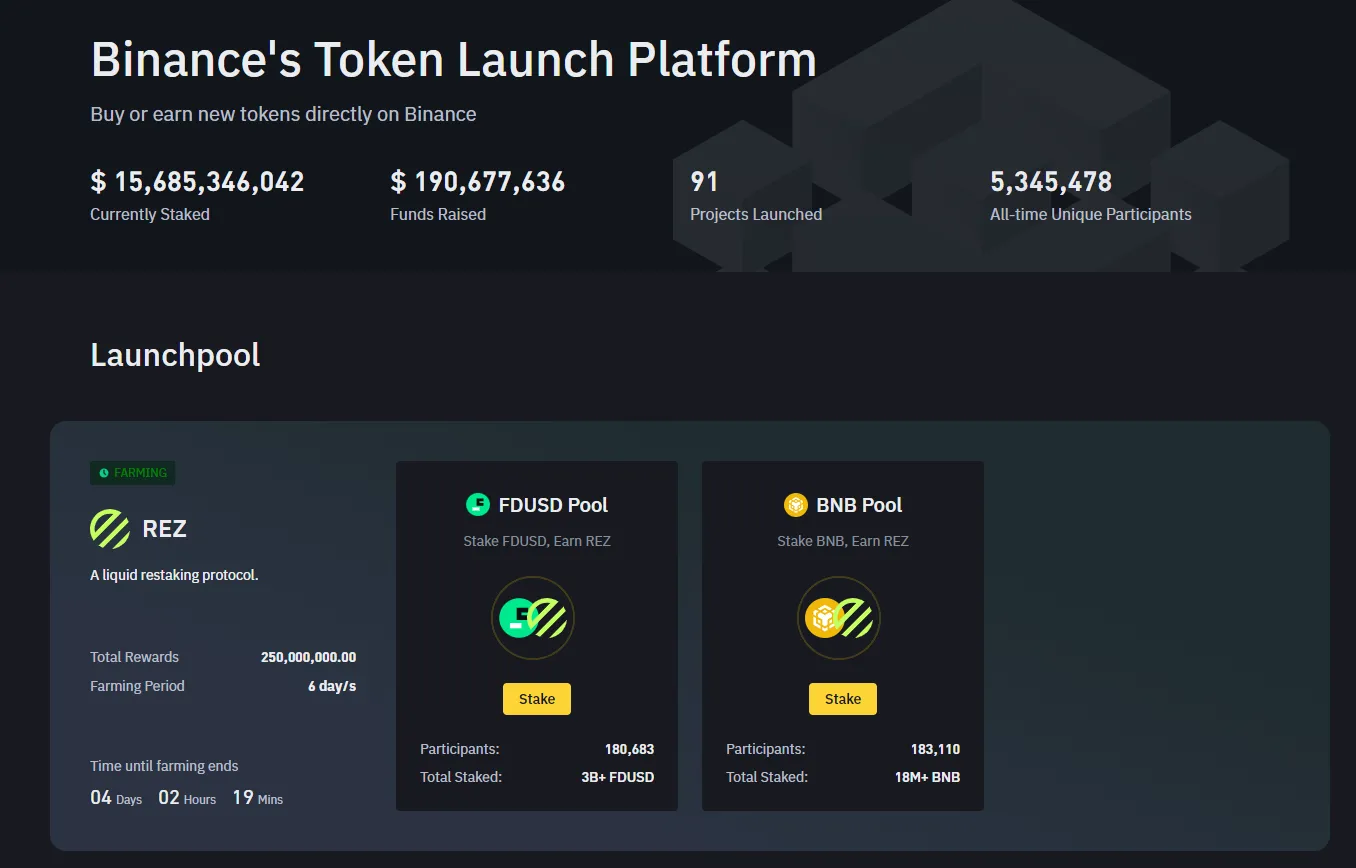
Task: Open the FDUSD Pool title
Action: pos(553,505)
